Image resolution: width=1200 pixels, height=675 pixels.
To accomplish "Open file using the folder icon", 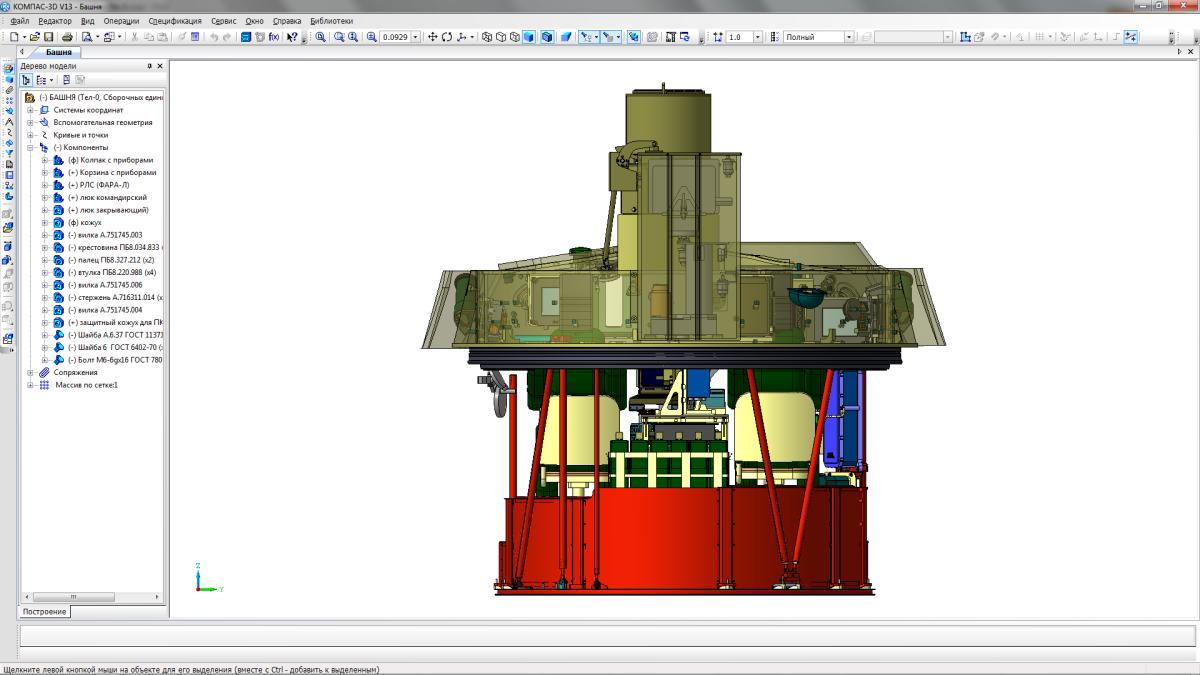I will point(34,37).
